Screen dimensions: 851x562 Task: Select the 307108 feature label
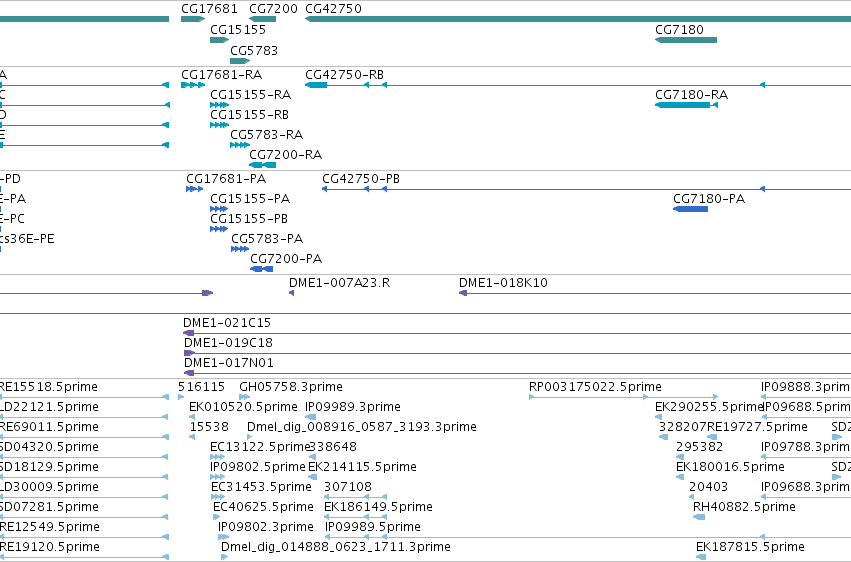[348, 488]
